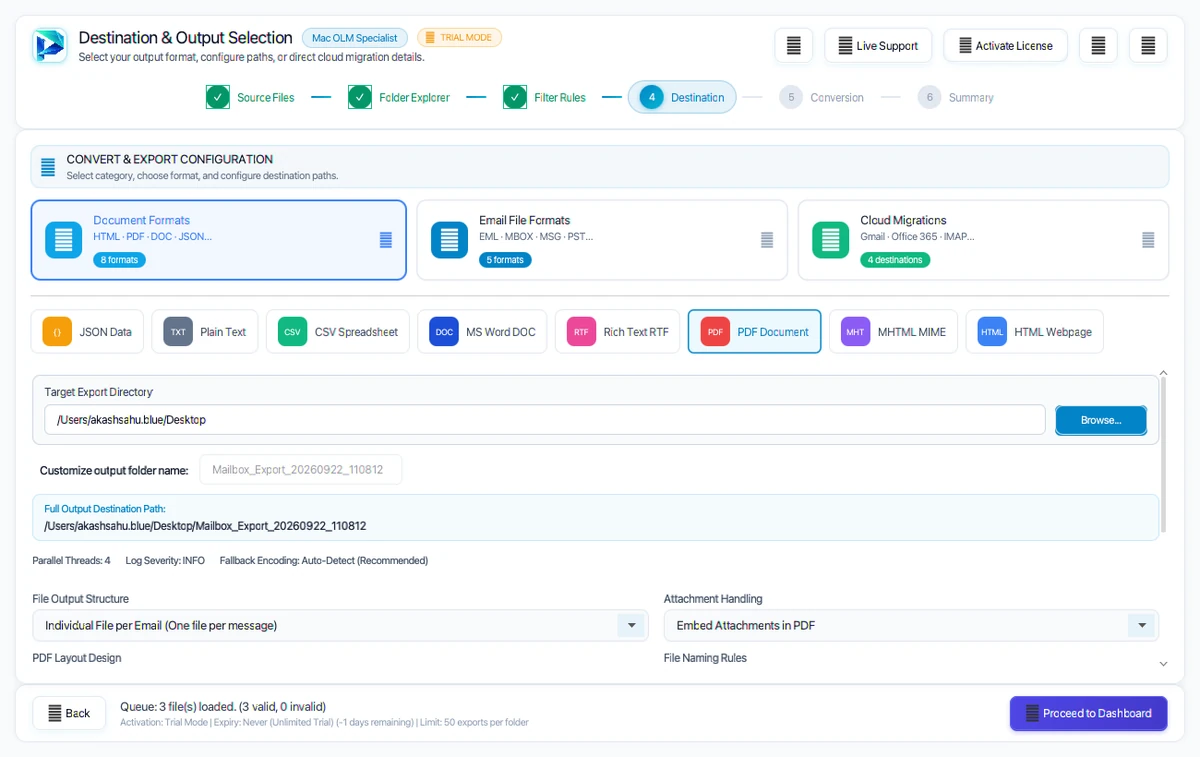
Task: Click the green checkmark beside Folder Explorer
Action: [360, 97]
